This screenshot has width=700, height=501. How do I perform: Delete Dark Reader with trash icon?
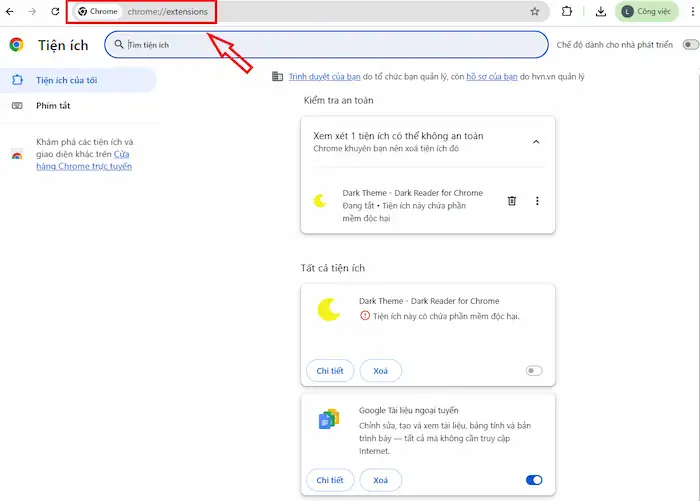pyautogui.click(x=512, y=201)
